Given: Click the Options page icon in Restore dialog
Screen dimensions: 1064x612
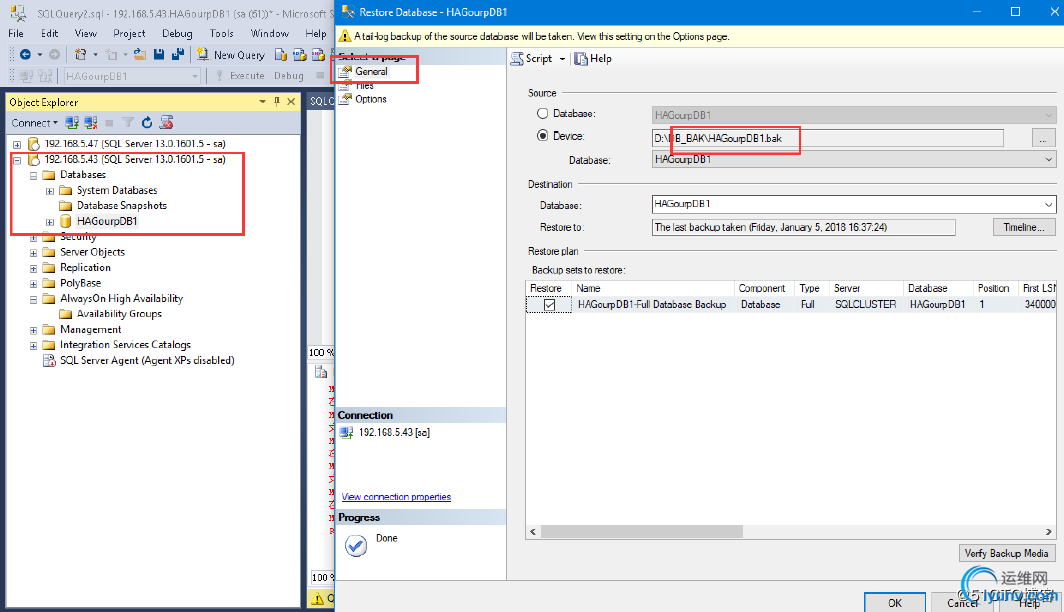Looking at the screenshot, I should pyautogui.click(x=345, y=99).
